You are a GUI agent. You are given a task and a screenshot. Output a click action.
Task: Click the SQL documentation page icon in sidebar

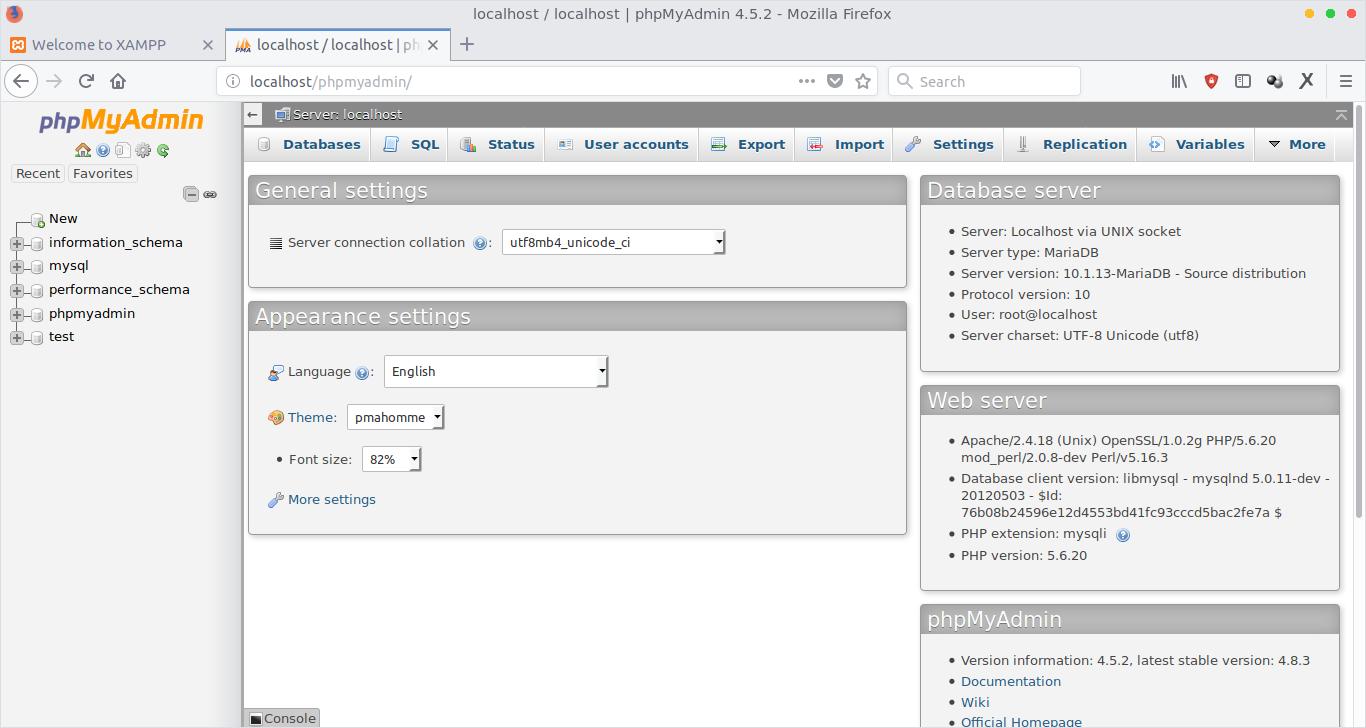tap(122, 150)
